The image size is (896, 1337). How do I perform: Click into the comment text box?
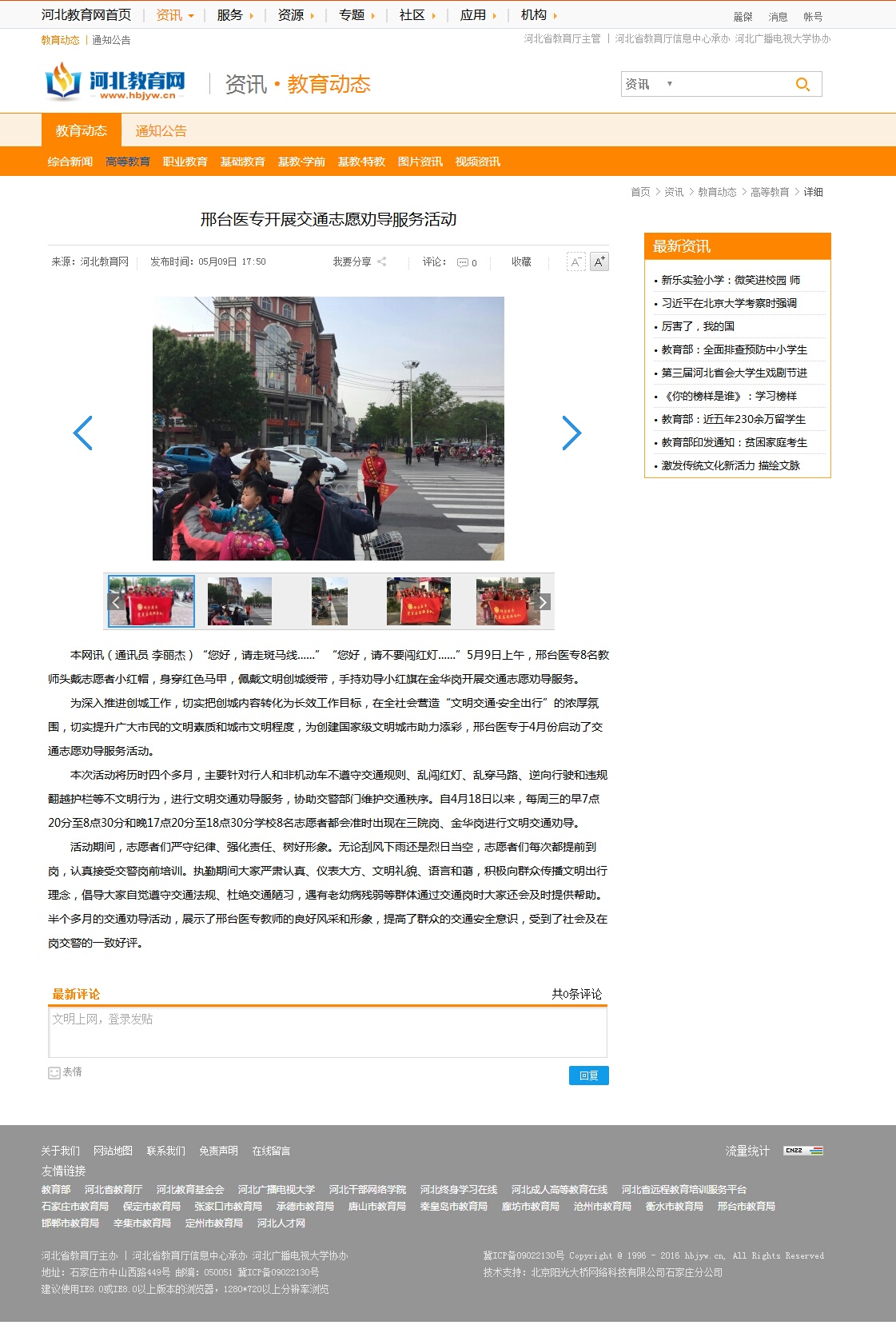coord(328,1032)
